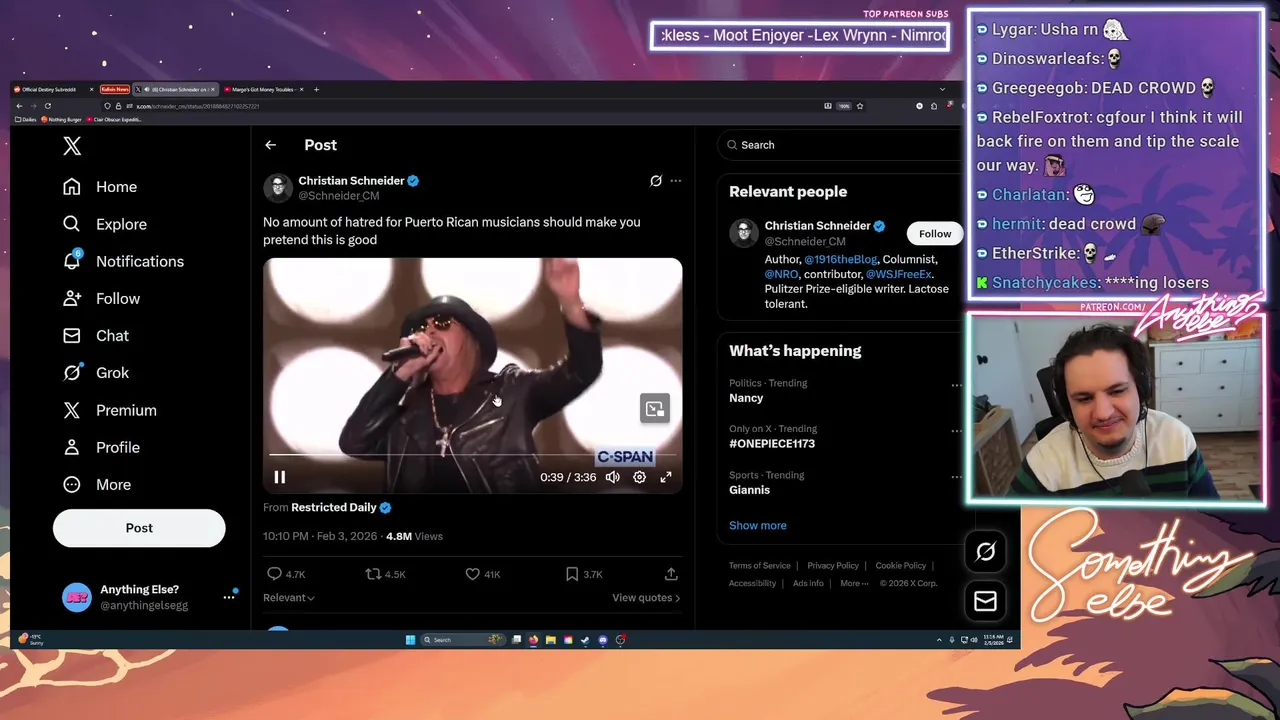Open Explore in the sidebar
The width and height of the screenshot is (1280, 720).
(x=105, y=224)
